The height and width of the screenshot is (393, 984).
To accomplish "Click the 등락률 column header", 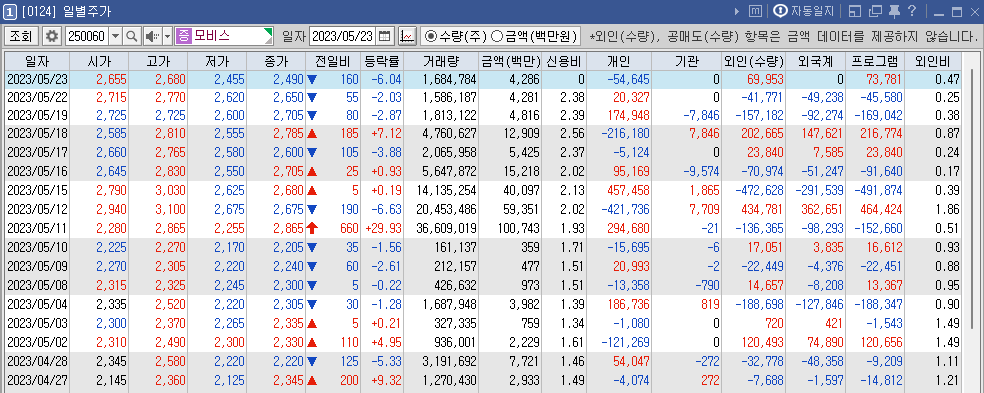I will click(382, 62).
